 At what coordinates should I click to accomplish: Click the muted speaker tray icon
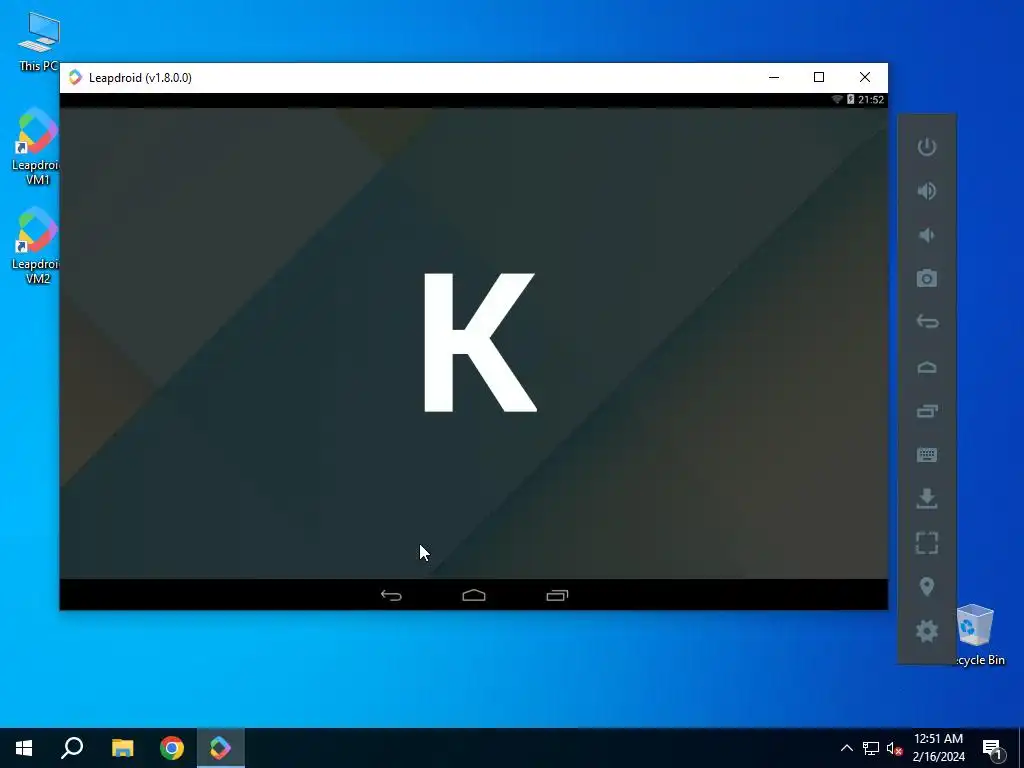click(894, 748)
